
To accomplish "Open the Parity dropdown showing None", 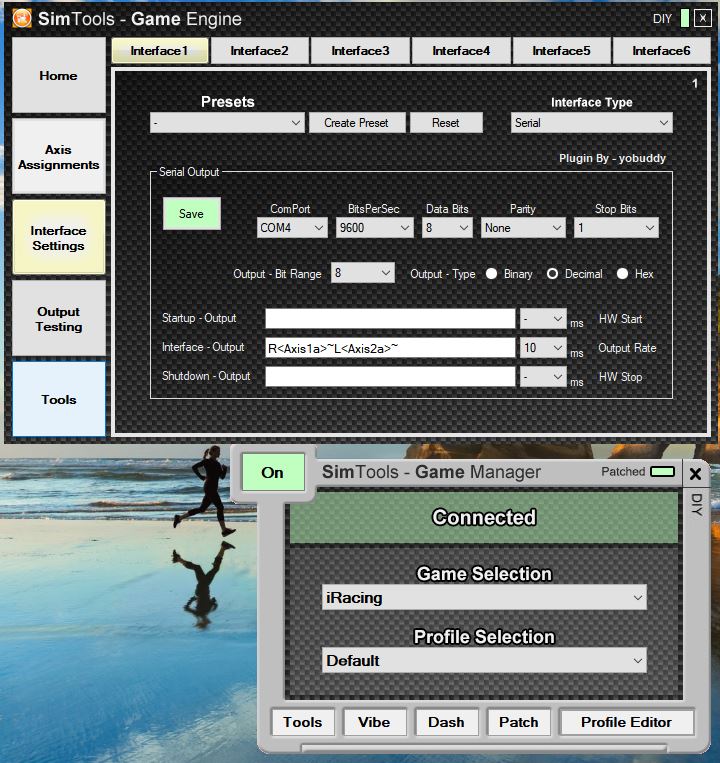I will (523, 228).
